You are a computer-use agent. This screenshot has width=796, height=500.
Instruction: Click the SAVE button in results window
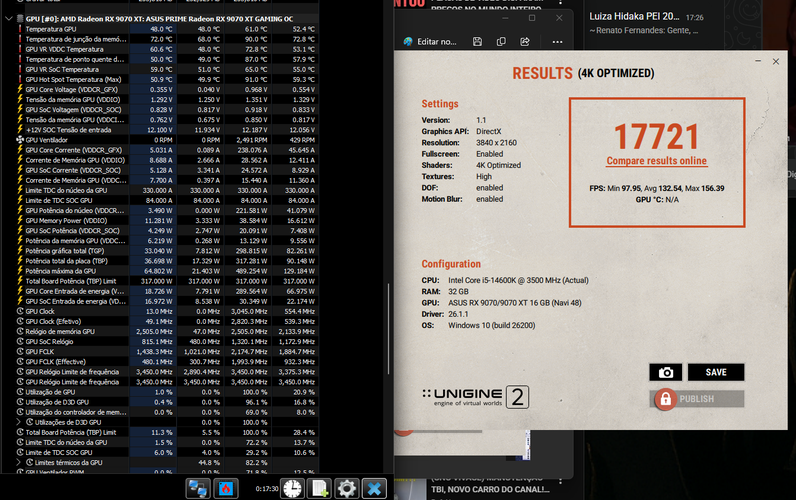pyautogui.click(x=716, y=372)
